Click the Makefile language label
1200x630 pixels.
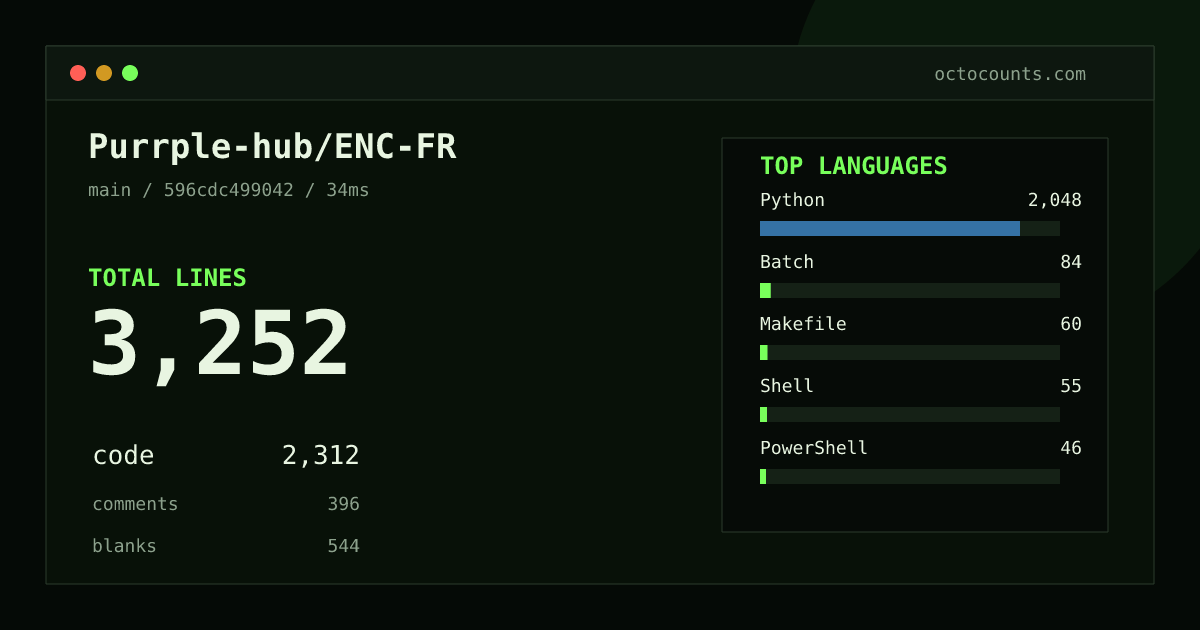pyautogui.click(x=803, y=324)
